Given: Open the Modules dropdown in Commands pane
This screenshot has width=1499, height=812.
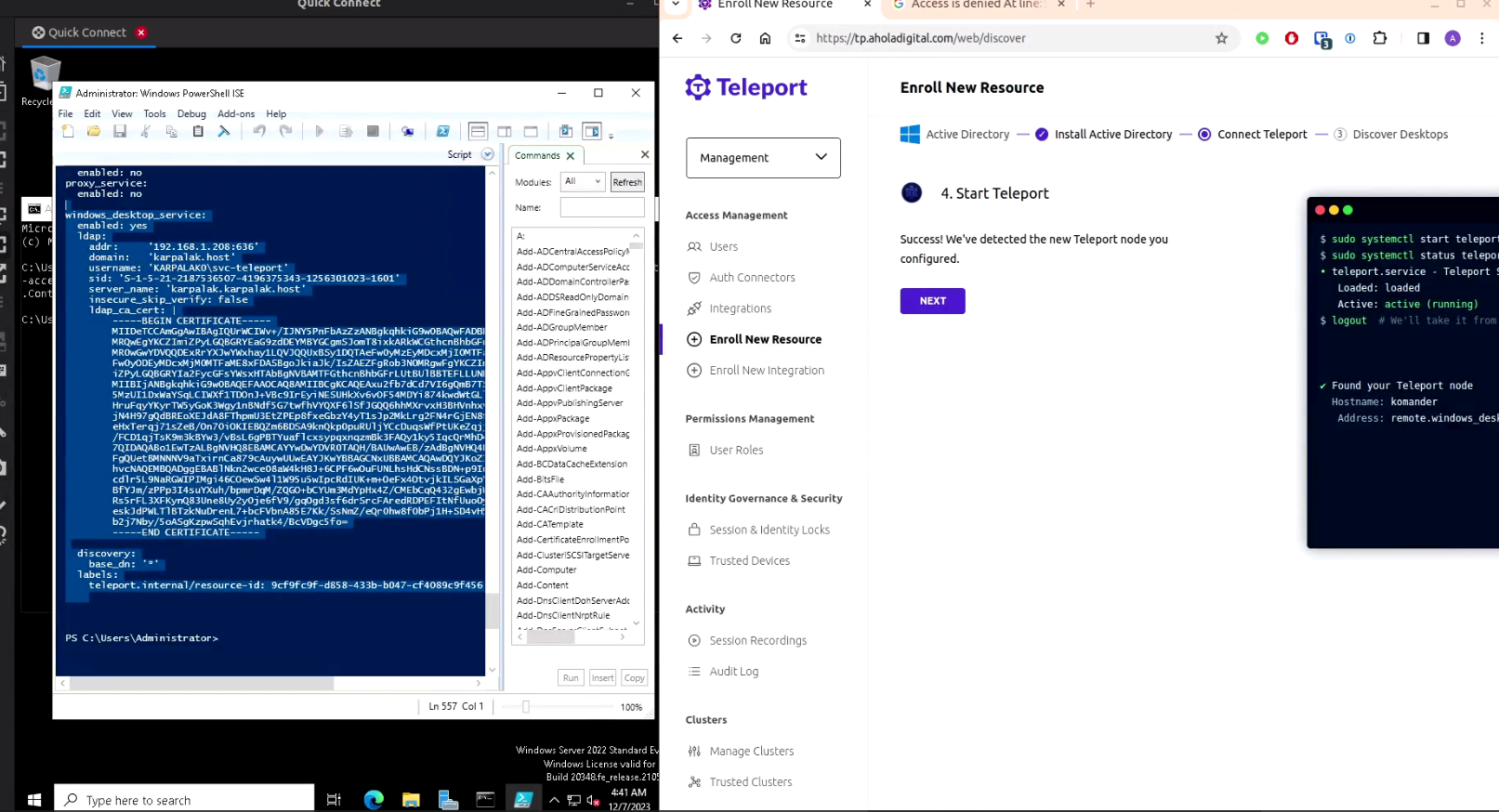Looking at the screenshot, I should [583, 181].
